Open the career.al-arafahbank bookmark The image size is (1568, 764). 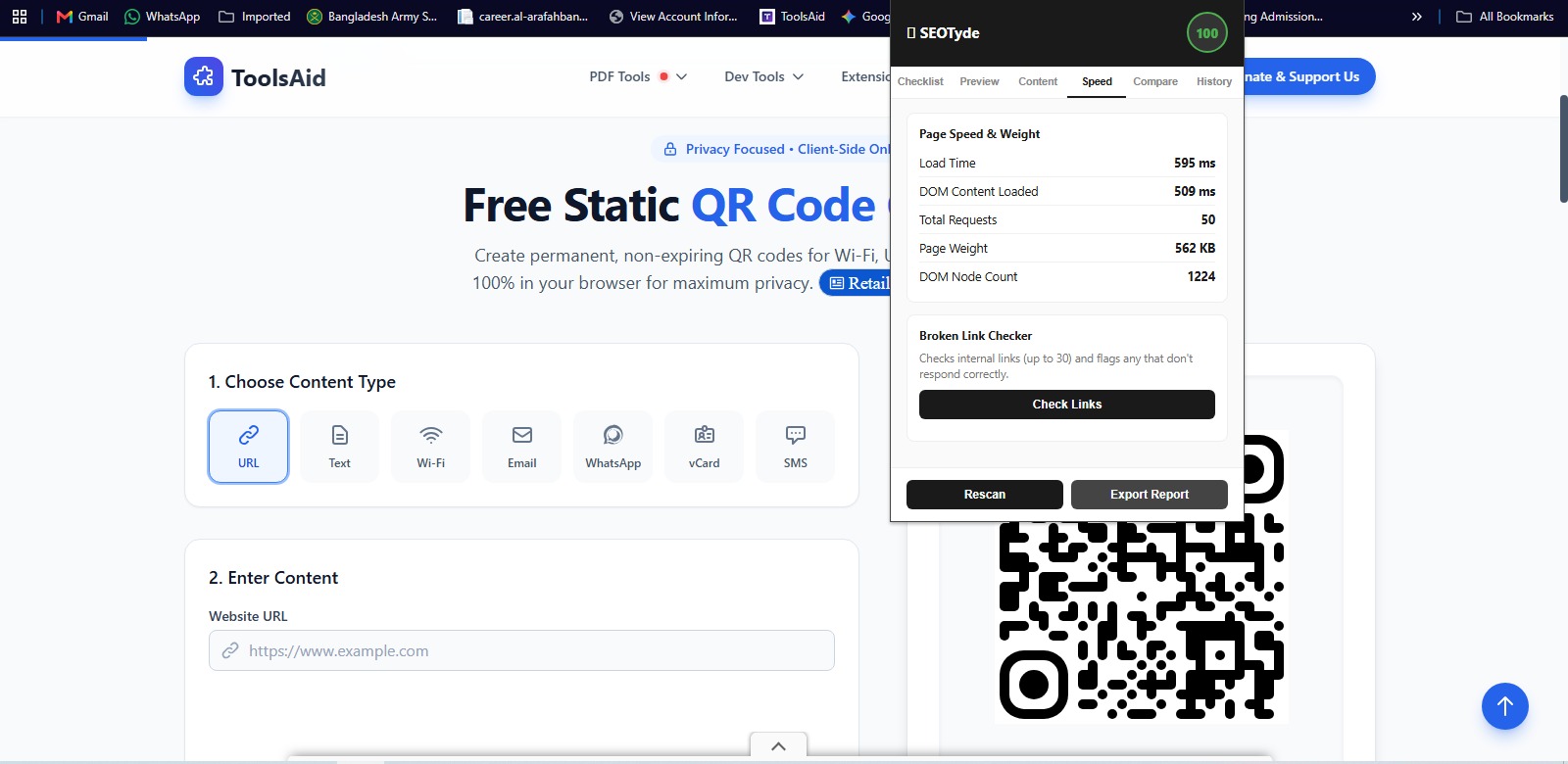(x=523, y=17)
